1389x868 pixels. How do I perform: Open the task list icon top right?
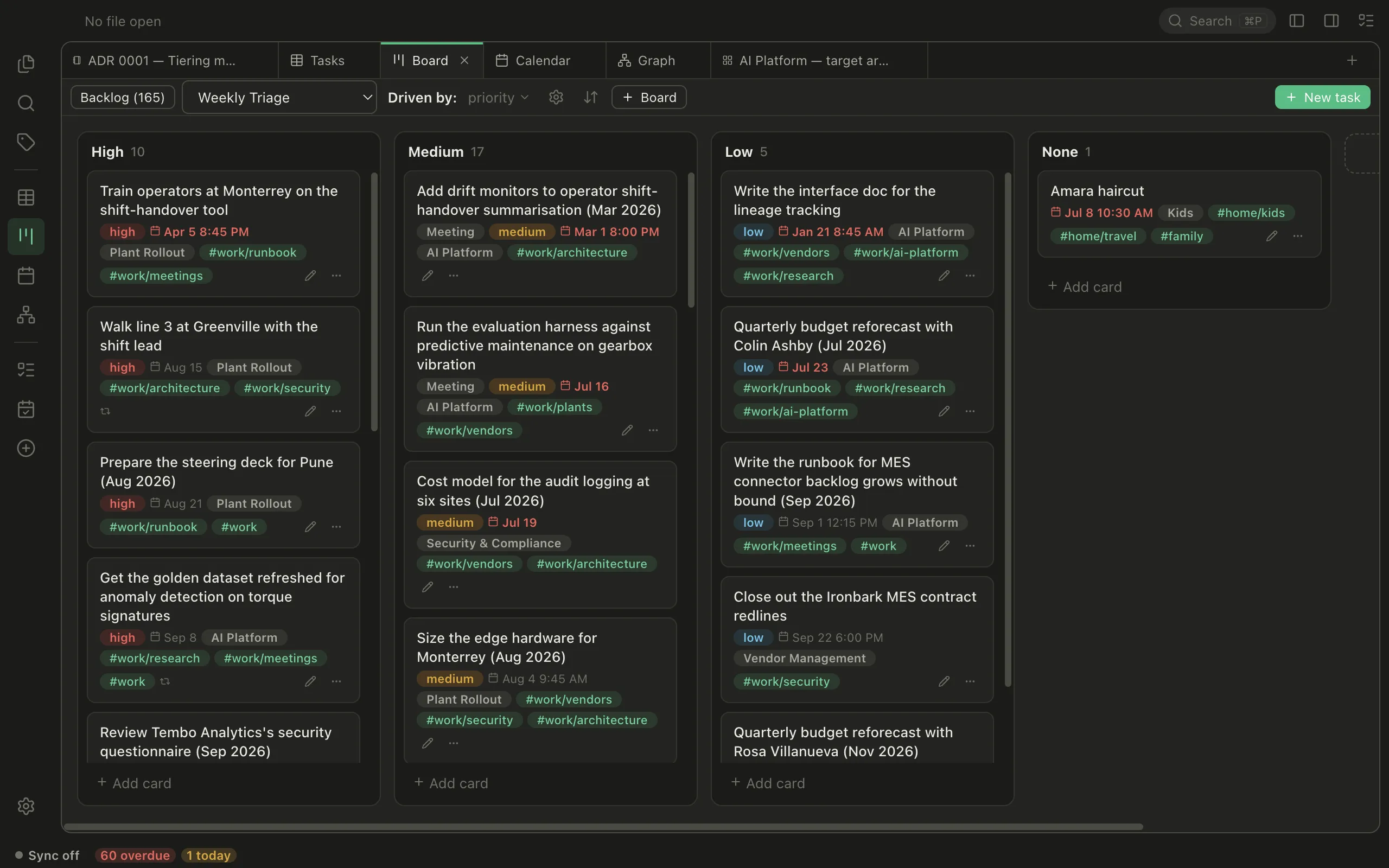click(1366, 21)
